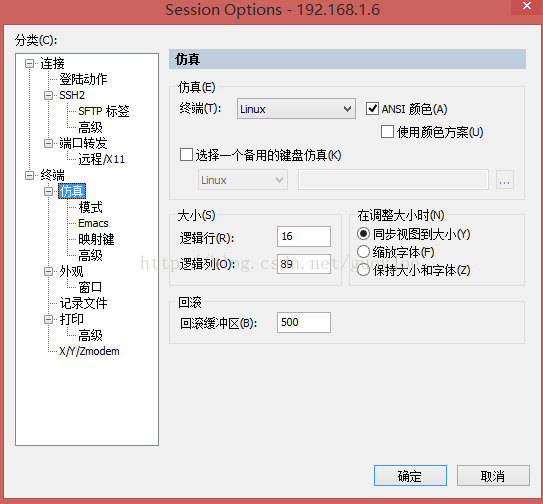The height and width of the screenshot is (504, 543).
Task: Uncheck the ANSI 颜色 checkbox
Action: 372,109
